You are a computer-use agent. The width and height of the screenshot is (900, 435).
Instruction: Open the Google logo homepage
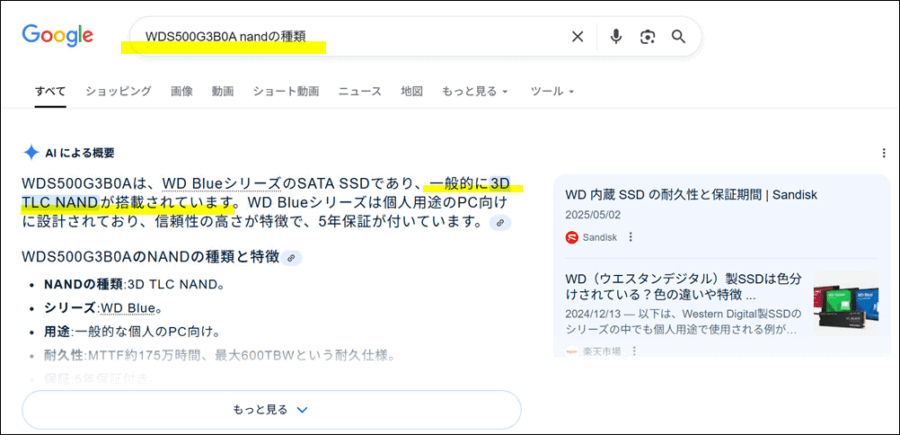tap(57, 36)
